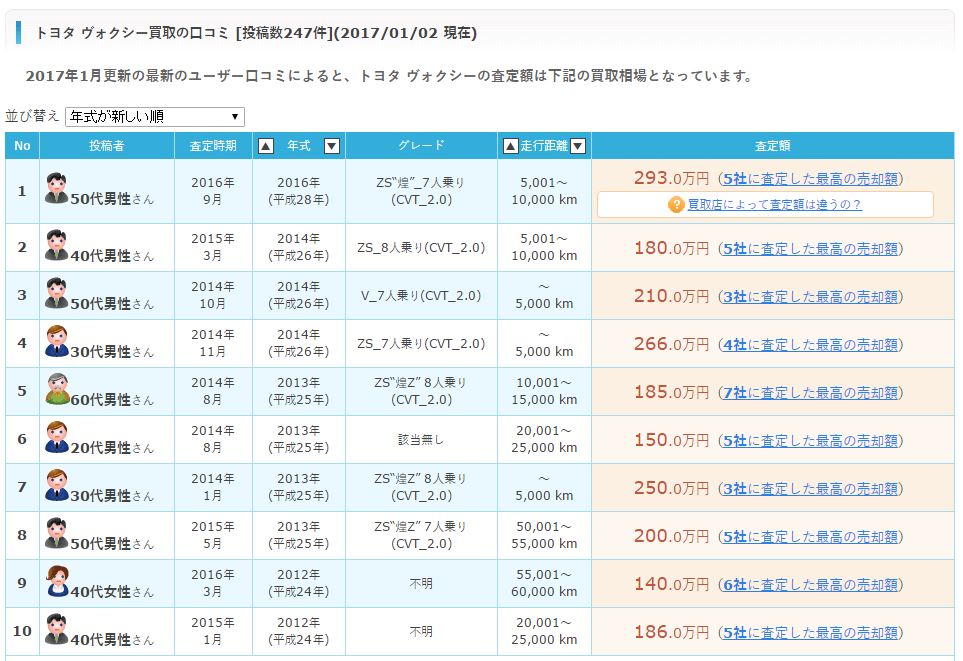Click the 並び替え label
963x661 pixels.
32,115
